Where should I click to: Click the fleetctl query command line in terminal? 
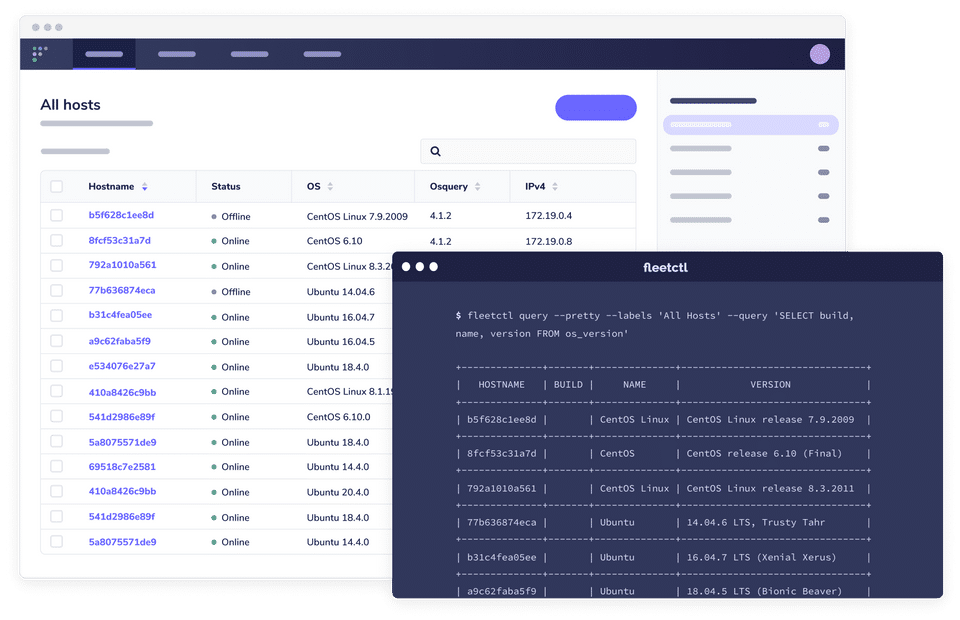[654, 324]
